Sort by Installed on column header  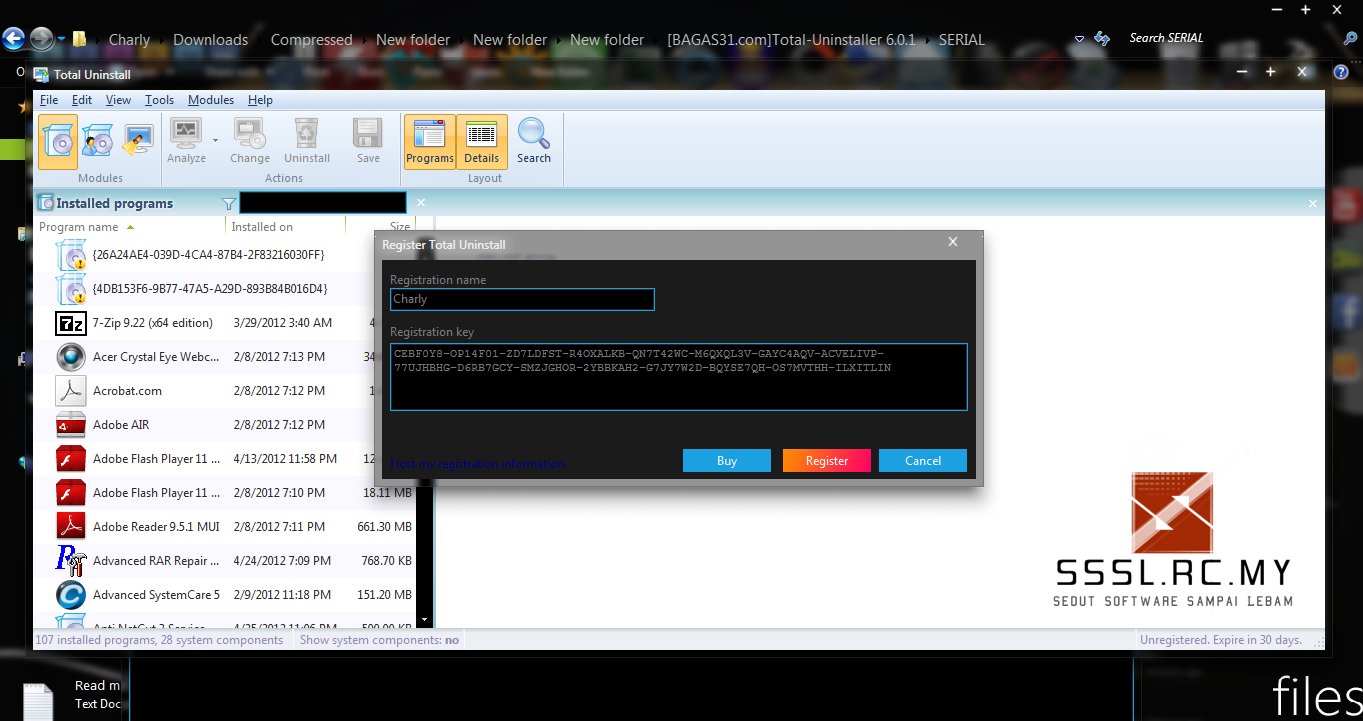(x=262, y=227)
